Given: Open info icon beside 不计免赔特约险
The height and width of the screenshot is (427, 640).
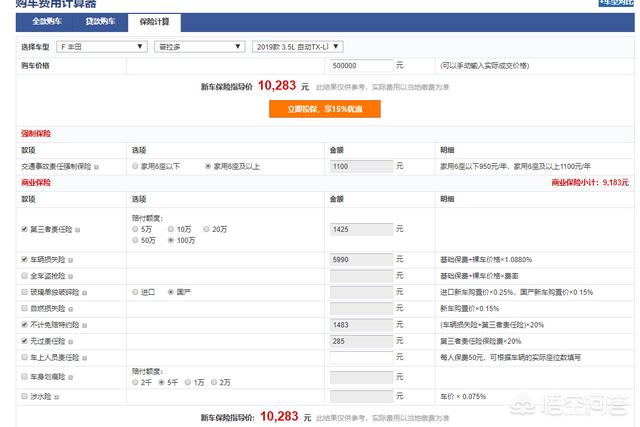Looking at the screenshot, I should (x=84, y=325).
